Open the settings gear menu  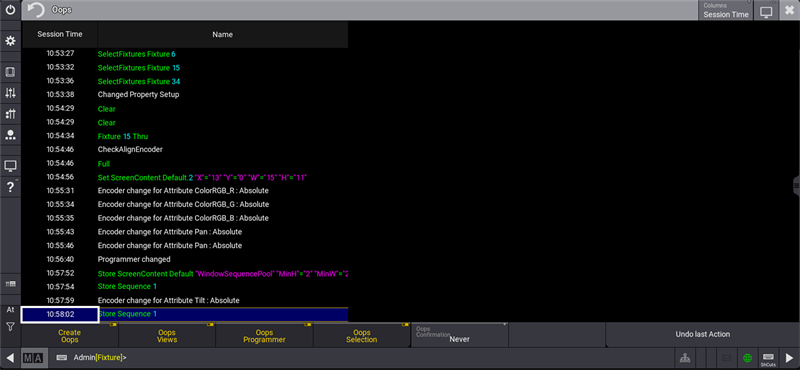click(10, 41)
